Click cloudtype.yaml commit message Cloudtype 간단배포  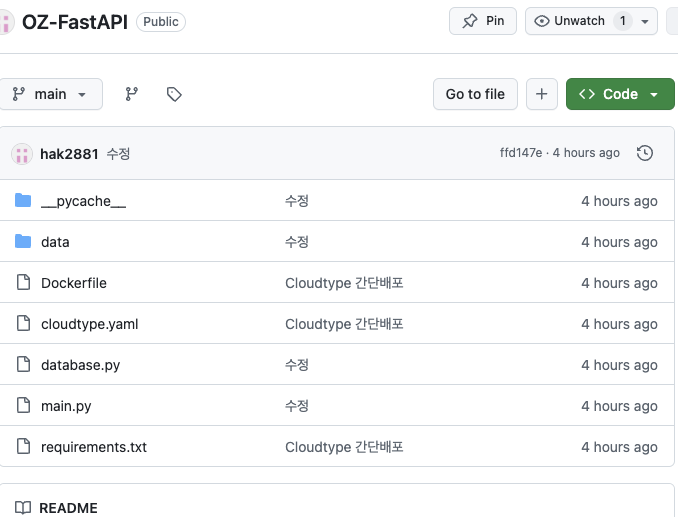point(344,324)
